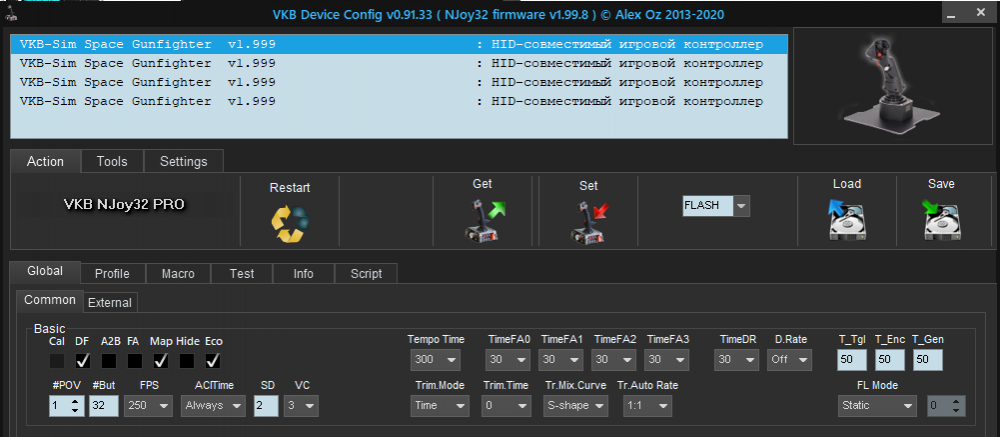
Task: Click the #POV stepper field
Action: [x=67, y=406]
